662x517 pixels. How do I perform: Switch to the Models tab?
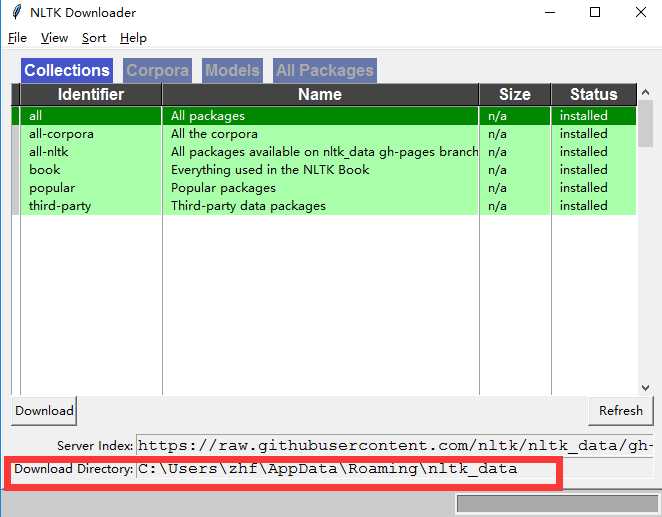click(x=232, y=70)
